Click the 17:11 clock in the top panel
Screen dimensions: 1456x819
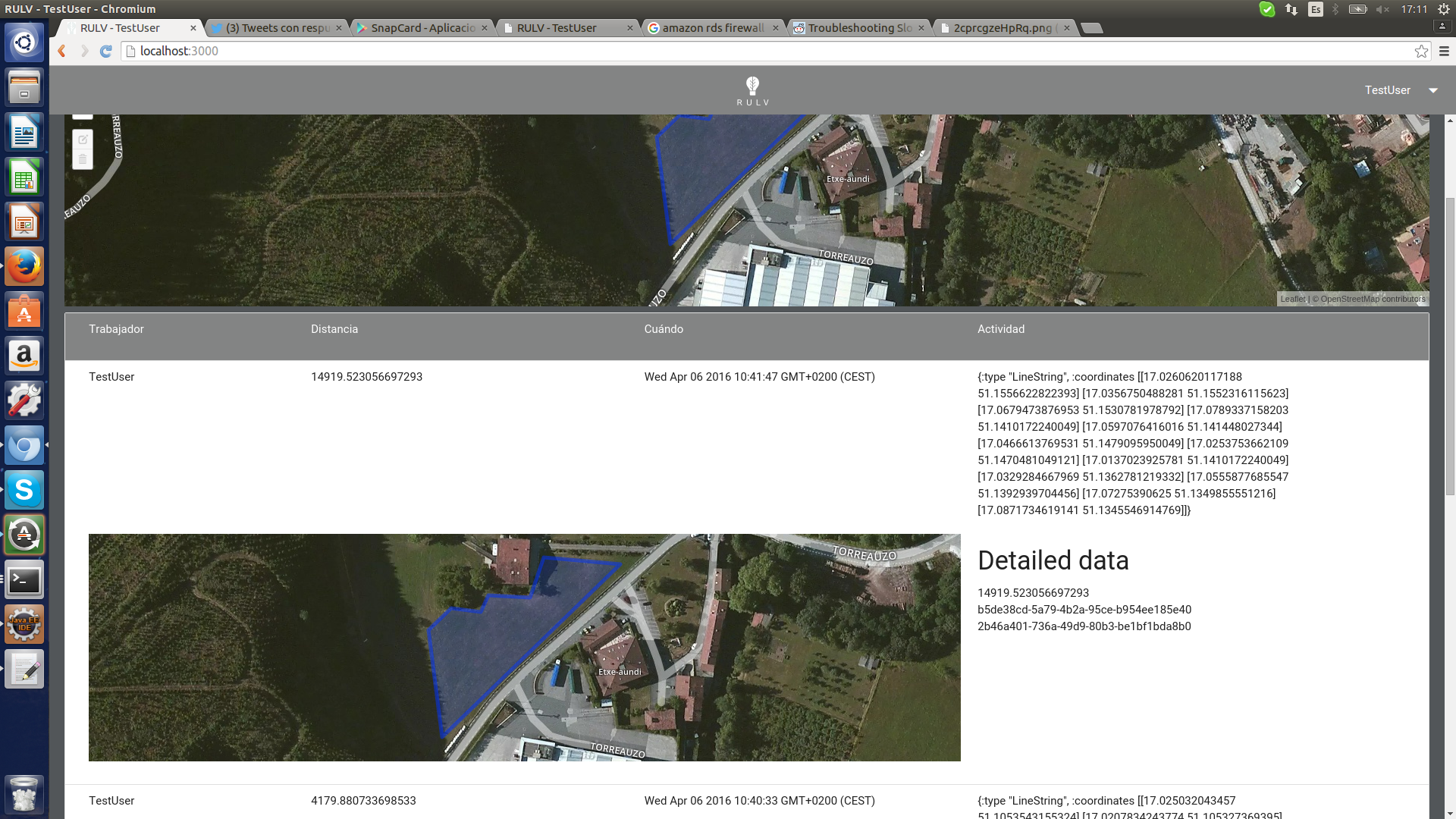[x=1414, y=9]
